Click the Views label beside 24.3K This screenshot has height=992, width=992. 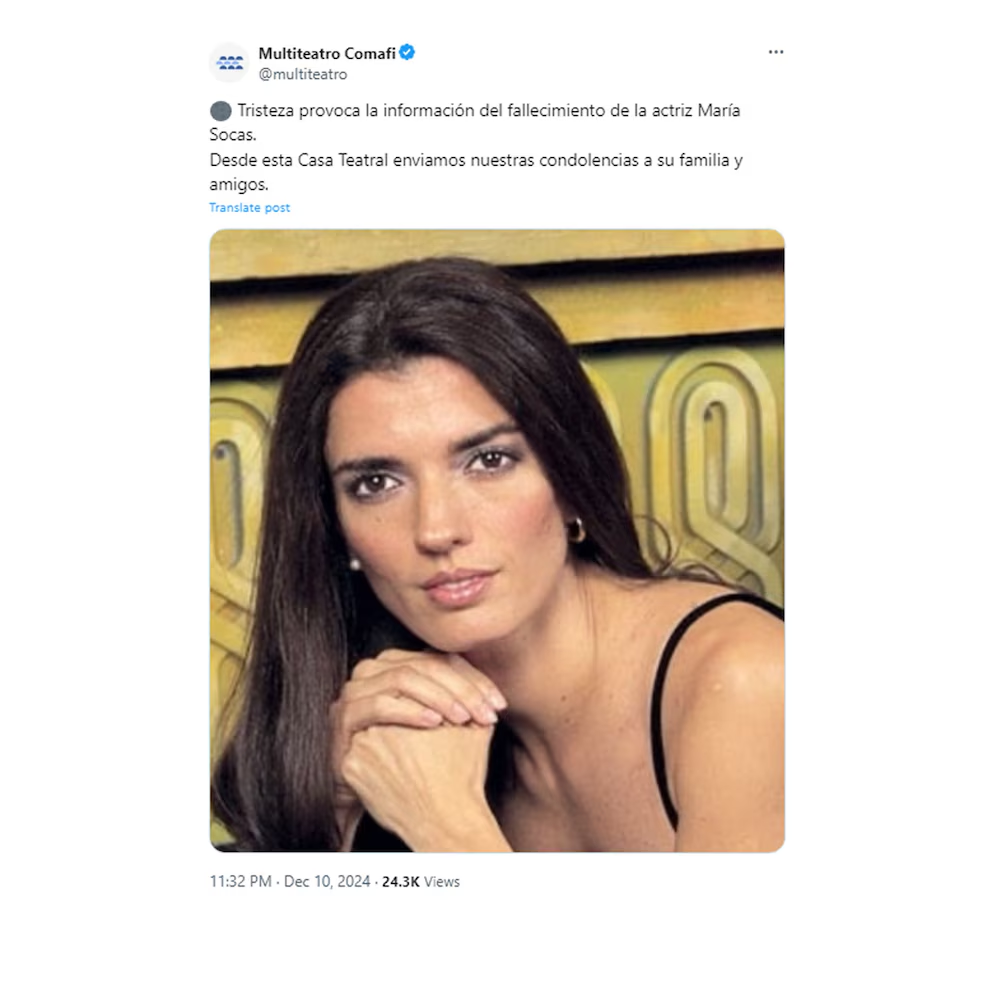pos(442,881)
